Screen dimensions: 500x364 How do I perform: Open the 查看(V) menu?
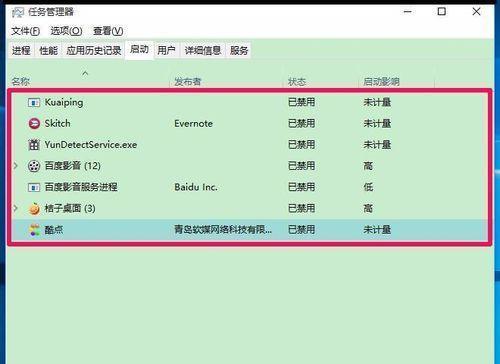coord(108,31)
